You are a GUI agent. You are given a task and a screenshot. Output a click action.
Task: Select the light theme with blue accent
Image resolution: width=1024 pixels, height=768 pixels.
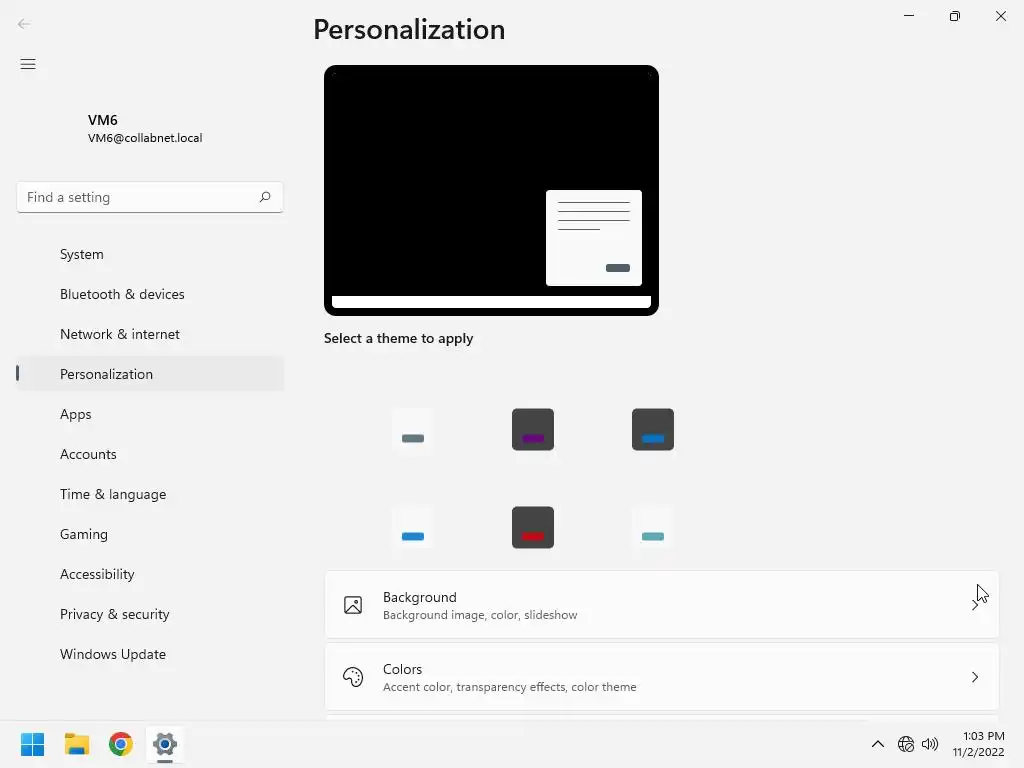tap(413, 527)
